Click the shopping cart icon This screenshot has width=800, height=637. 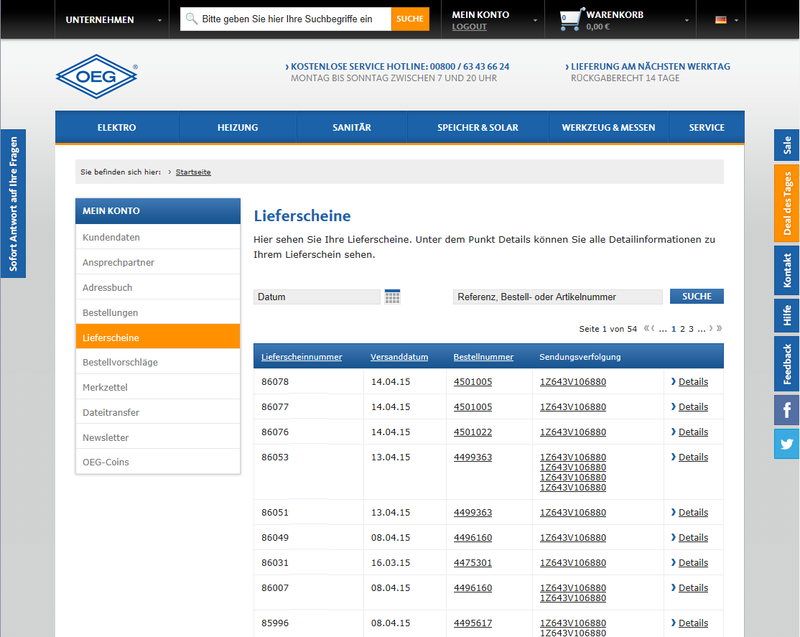click(x=570, y=19)
